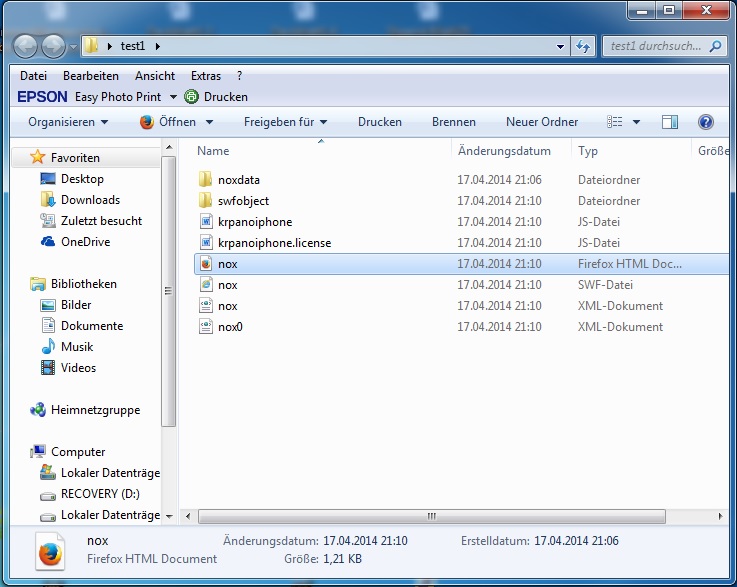This screenshot has width=737, height=587.
Task: Open the view options dropdown arrow
Action: coord(637,122)
